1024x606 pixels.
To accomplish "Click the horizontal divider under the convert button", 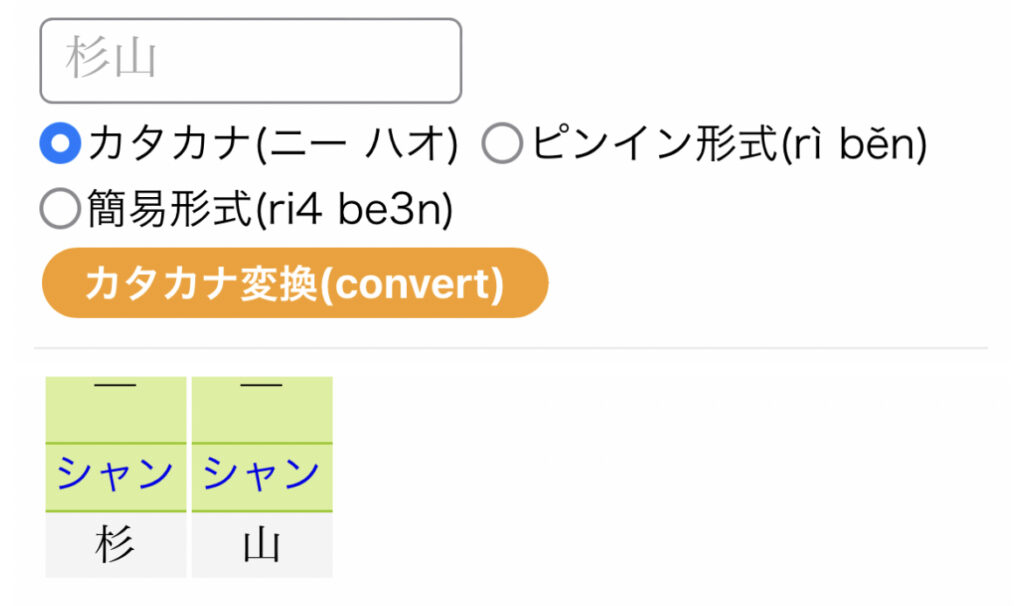I will pyautogui.click(x=510, y=348).
